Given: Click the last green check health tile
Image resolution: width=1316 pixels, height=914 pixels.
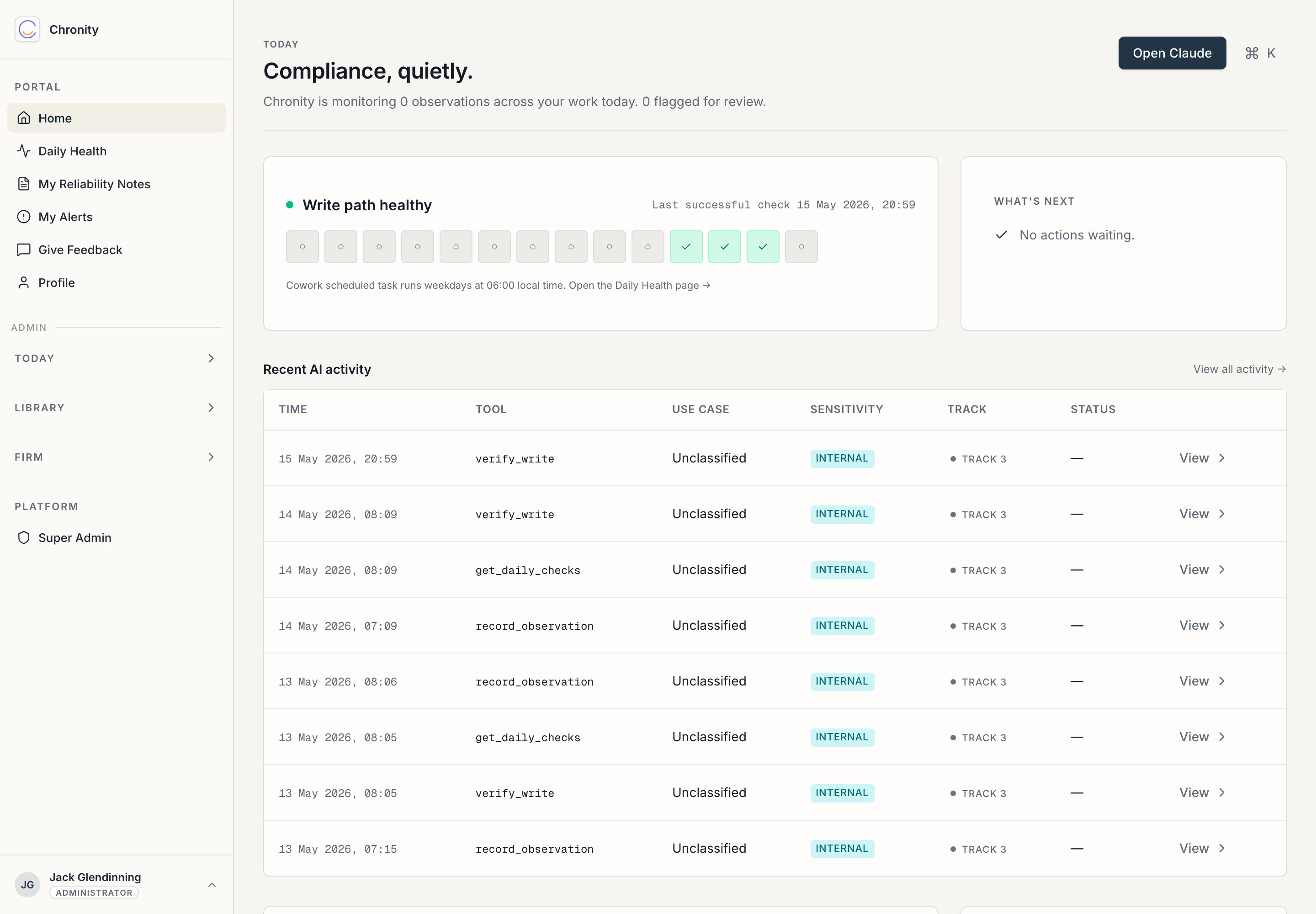Looking at the screenshot, I should [763, 247].
